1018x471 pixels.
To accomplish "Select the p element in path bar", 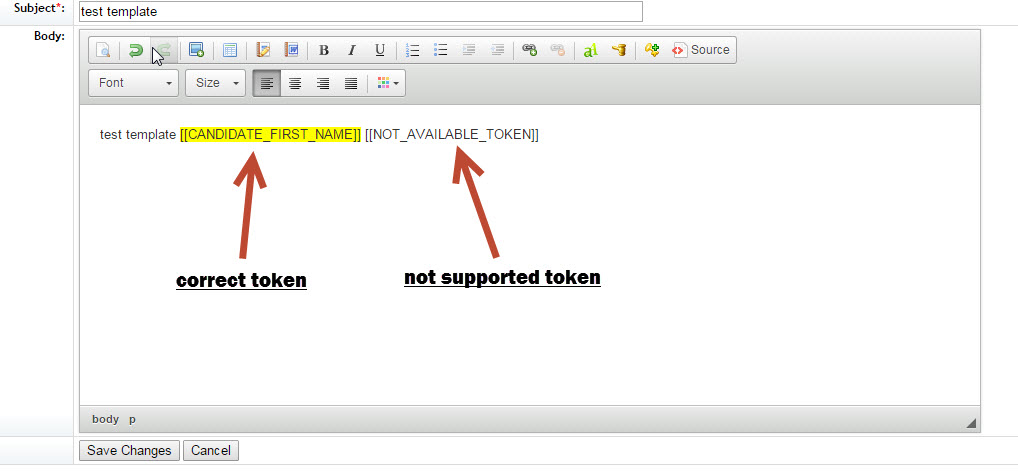I will (132, 420).
